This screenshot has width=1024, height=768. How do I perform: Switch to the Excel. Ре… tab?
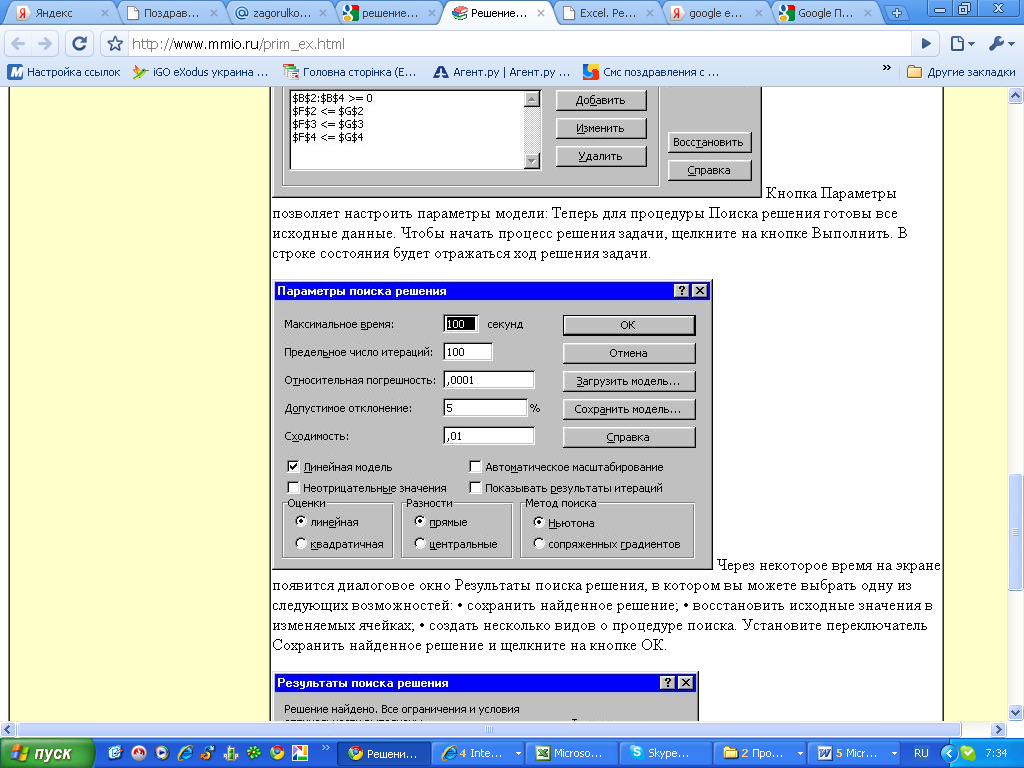coord(608,13)
